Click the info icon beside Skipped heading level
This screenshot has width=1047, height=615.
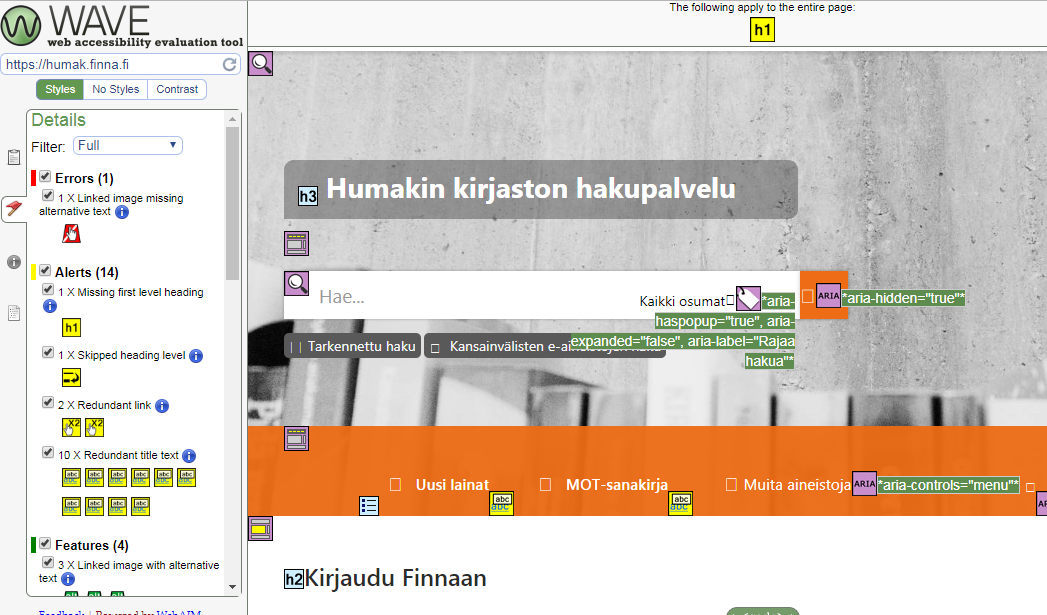[196, 356]
